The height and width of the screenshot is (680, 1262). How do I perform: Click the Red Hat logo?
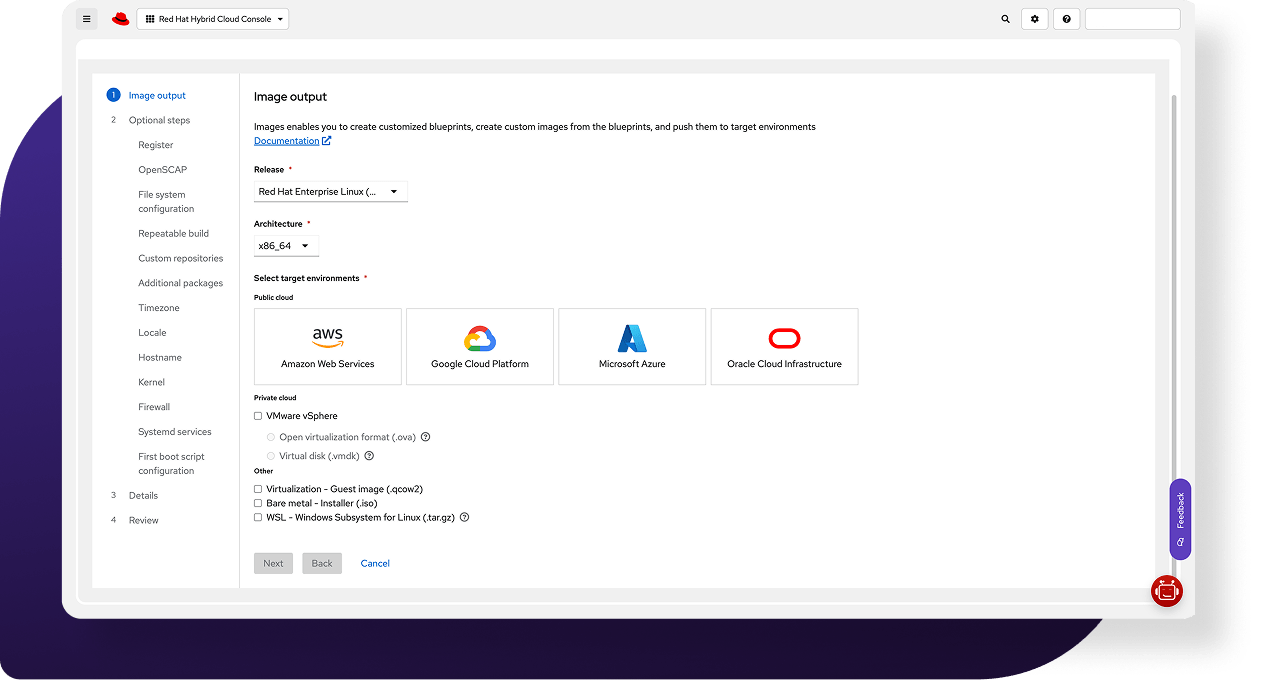[x=121, y=19]
